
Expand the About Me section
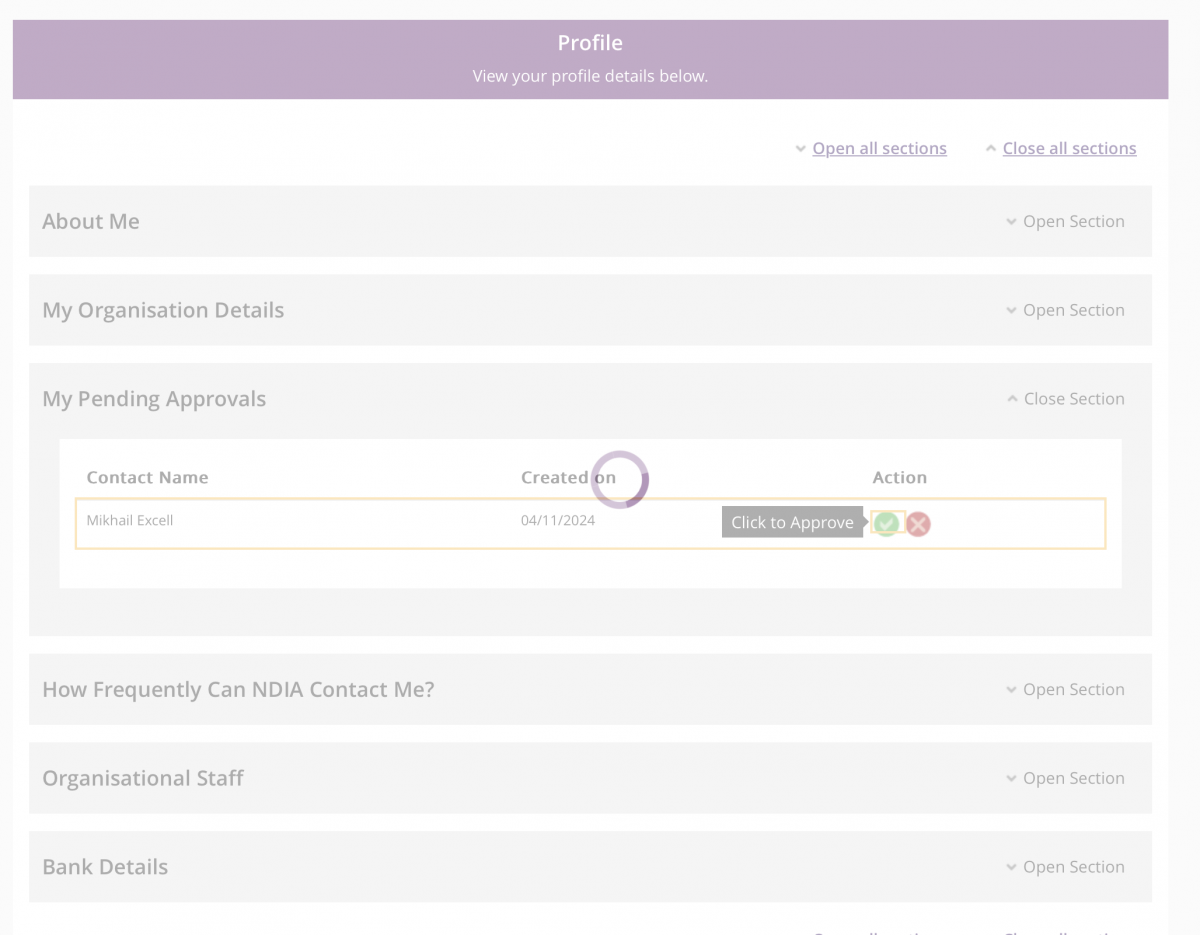click(x=1065, y=221)
